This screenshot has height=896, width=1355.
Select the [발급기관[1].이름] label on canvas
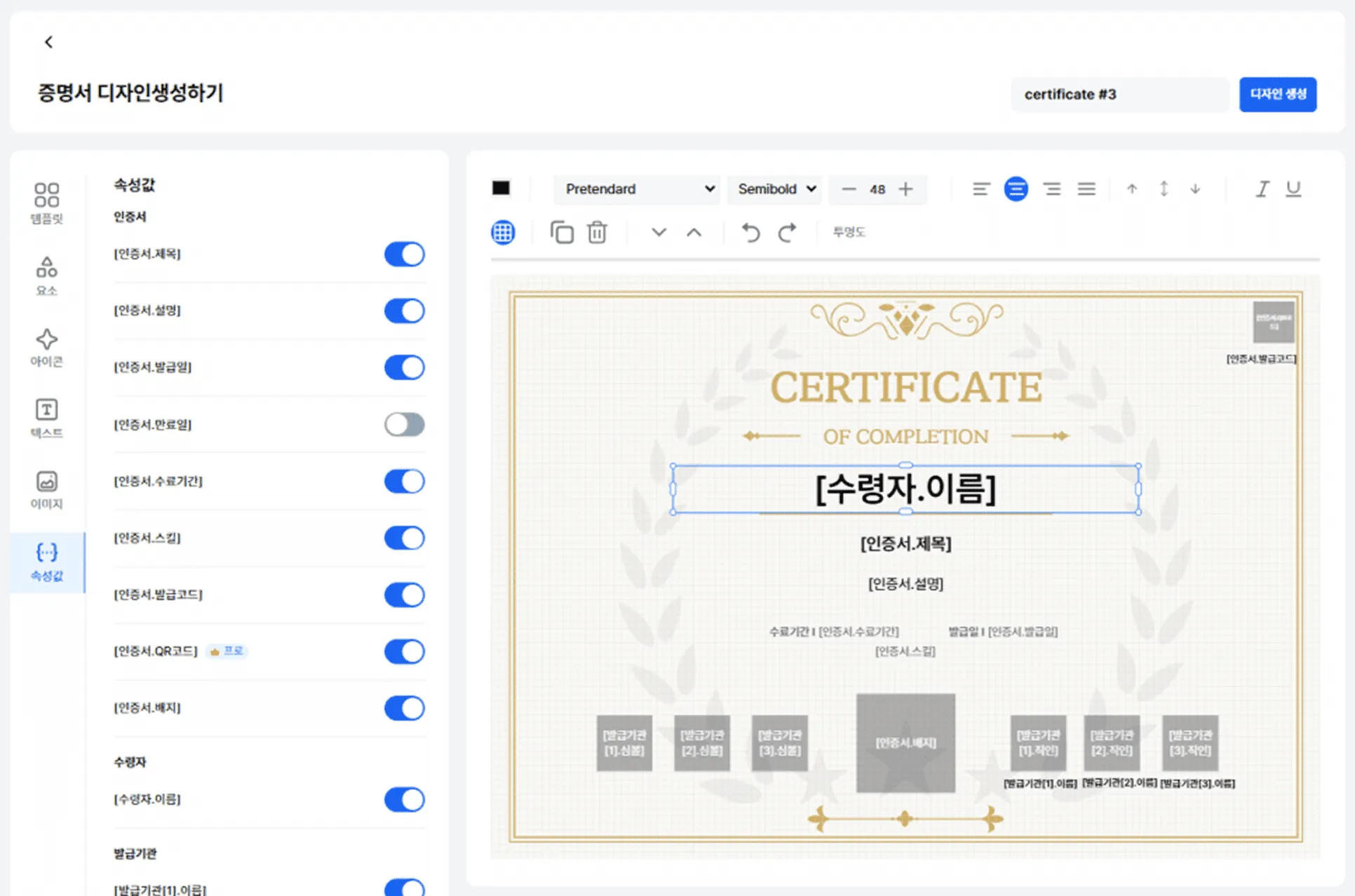[x=1040, y=783]
